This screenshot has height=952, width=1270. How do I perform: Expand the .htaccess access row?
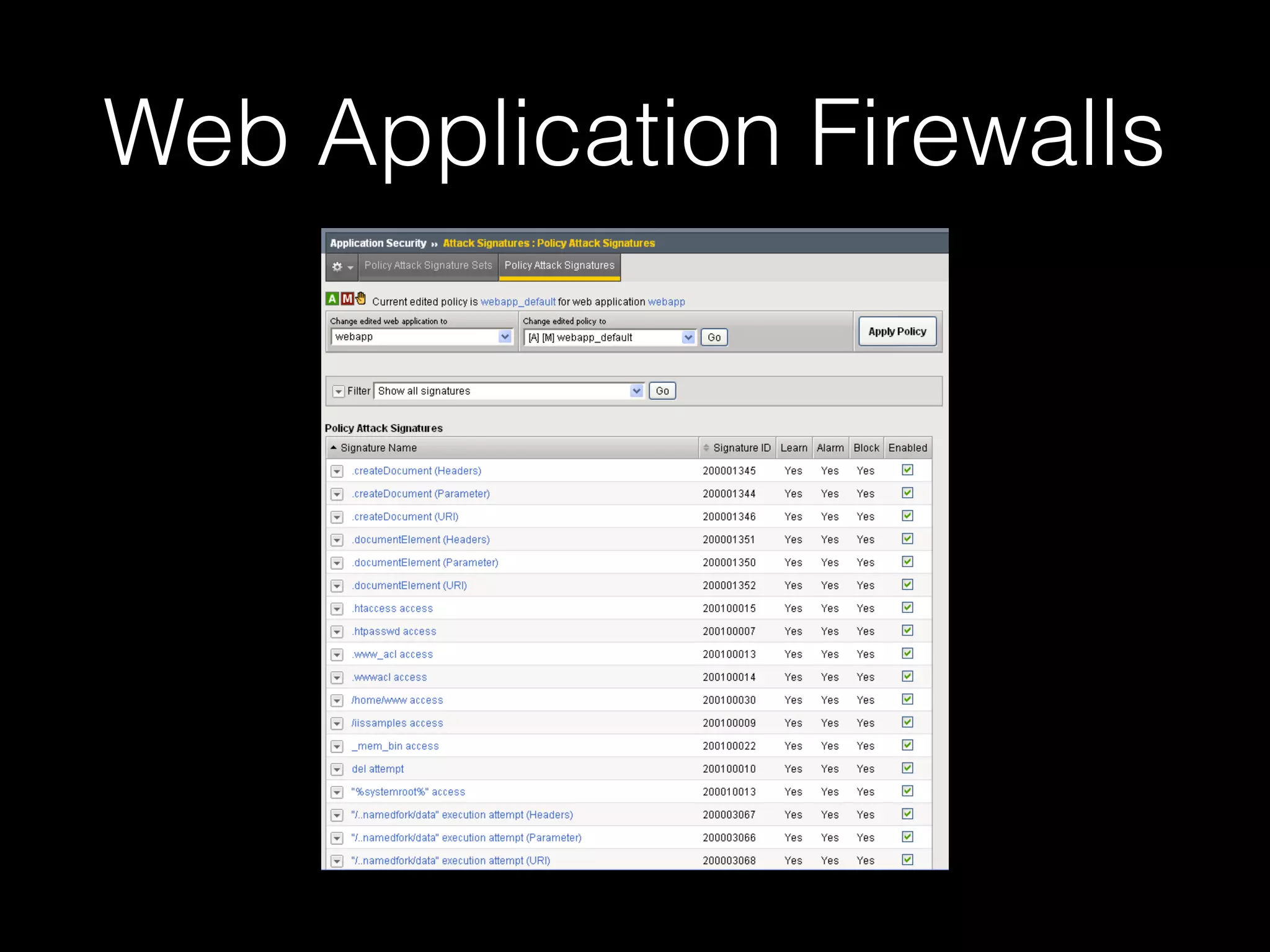click(337, 609)
